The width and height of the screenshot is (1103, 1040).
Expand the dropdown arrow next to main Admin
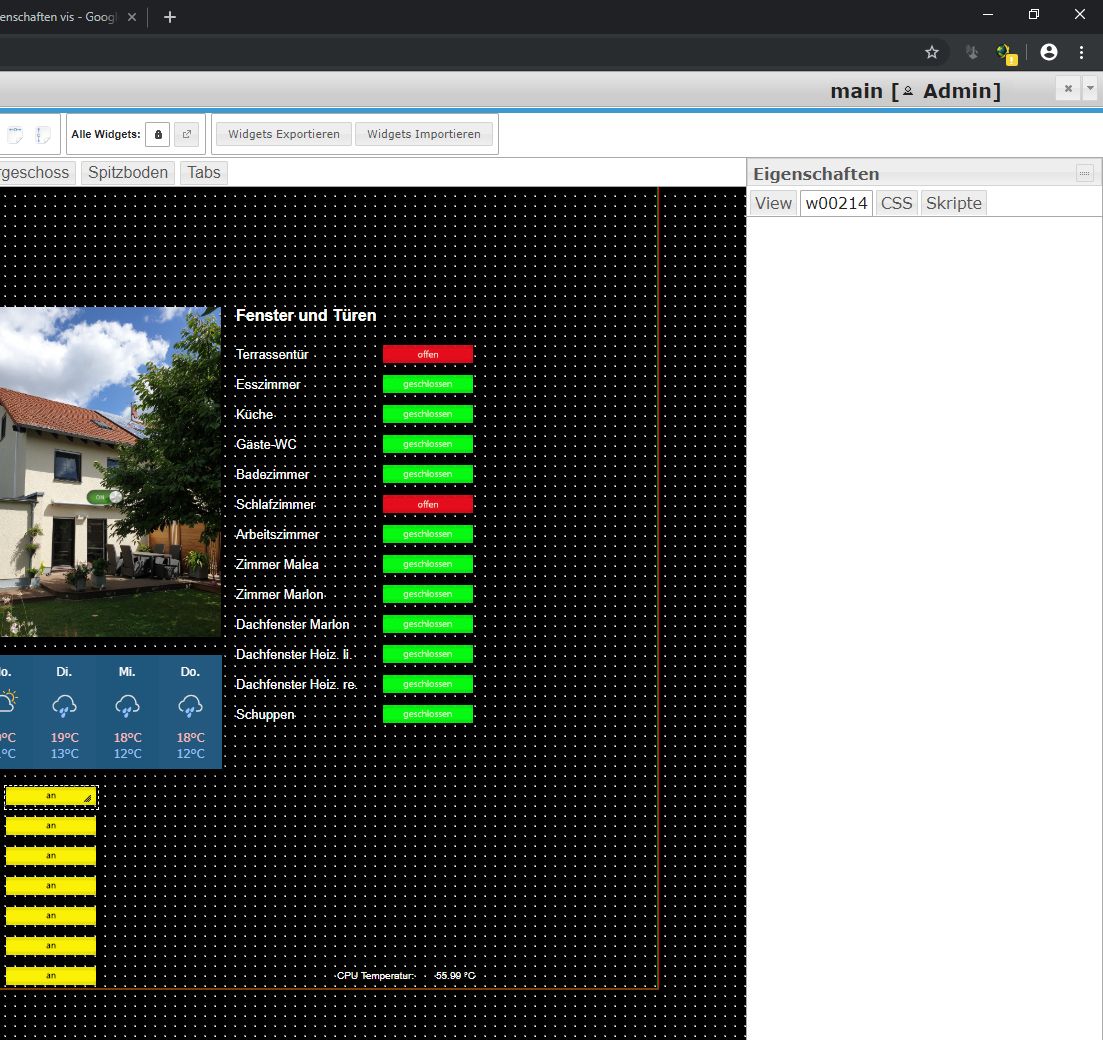(1090, 89)
